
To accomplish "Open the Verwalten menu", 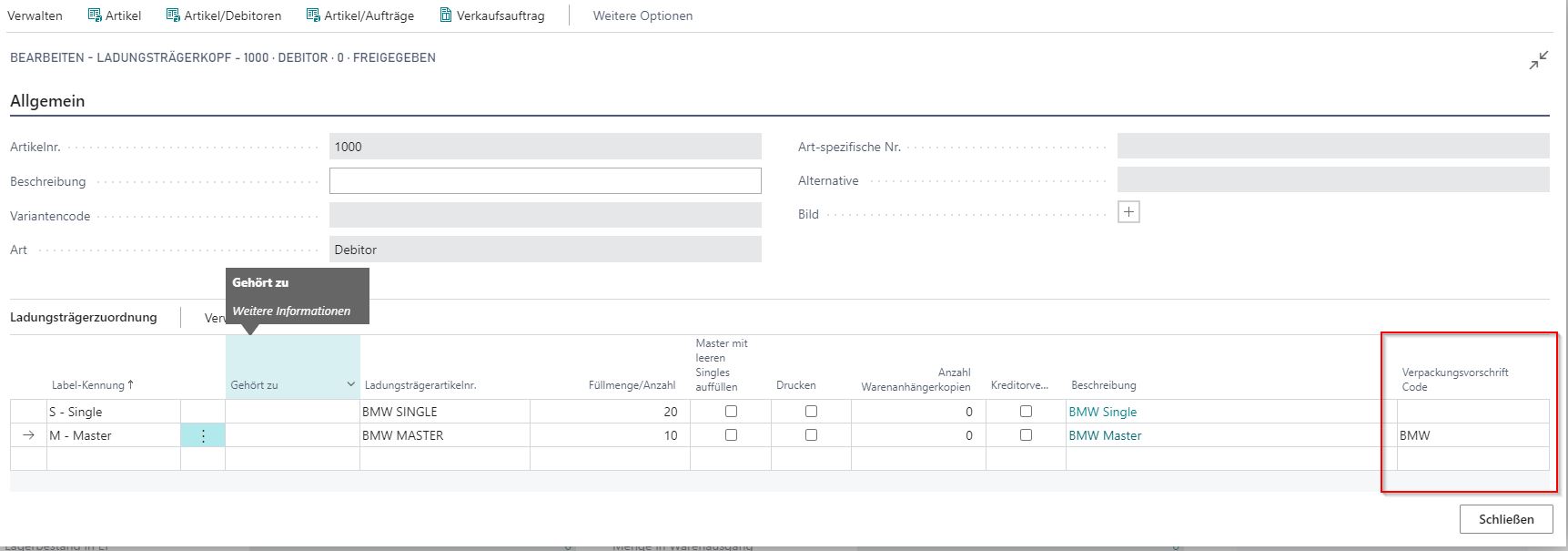I will (x=35, y=15).
